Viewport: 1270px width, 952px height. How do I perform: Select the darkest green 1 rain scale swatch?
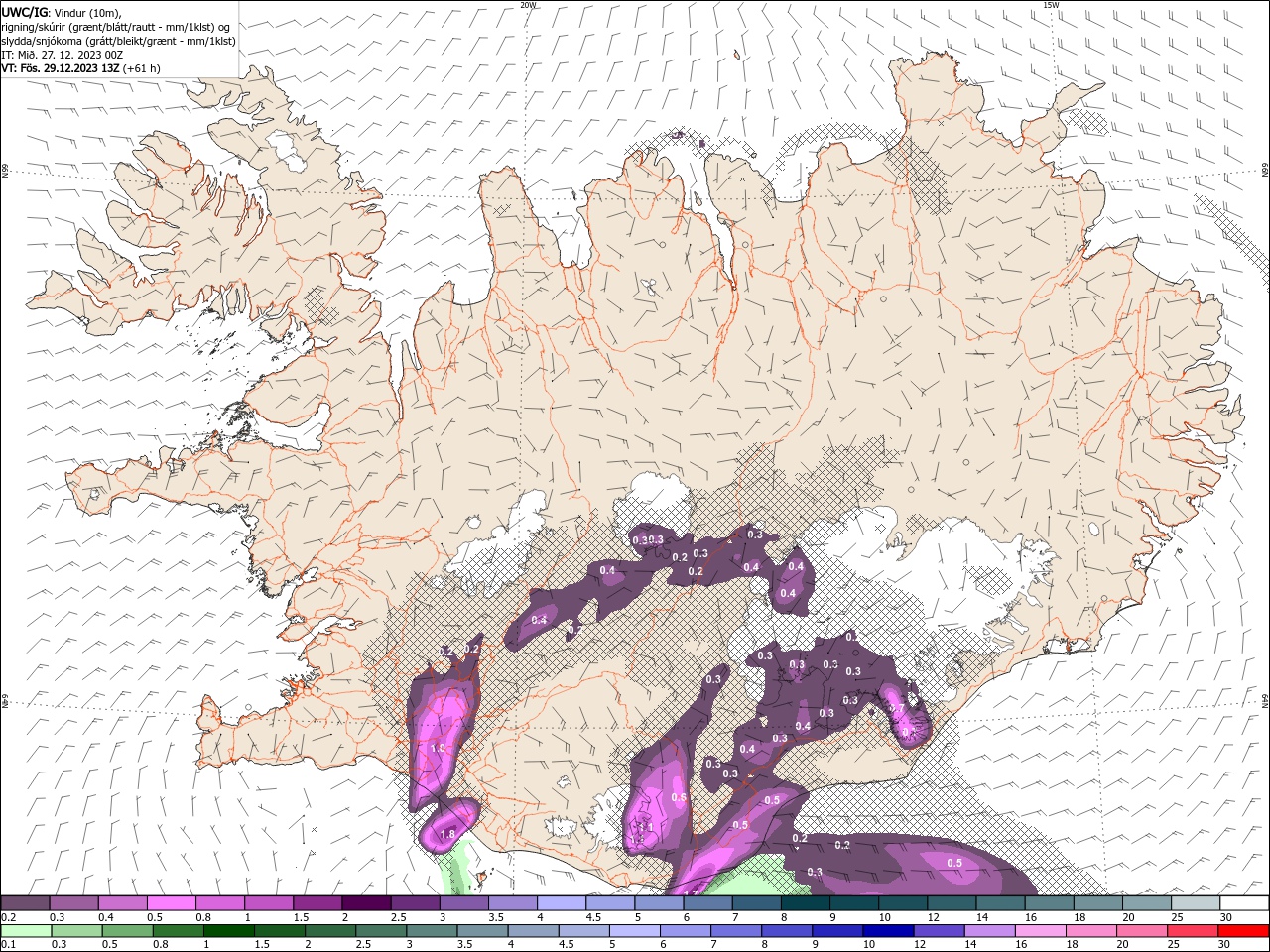click(228, 931)
